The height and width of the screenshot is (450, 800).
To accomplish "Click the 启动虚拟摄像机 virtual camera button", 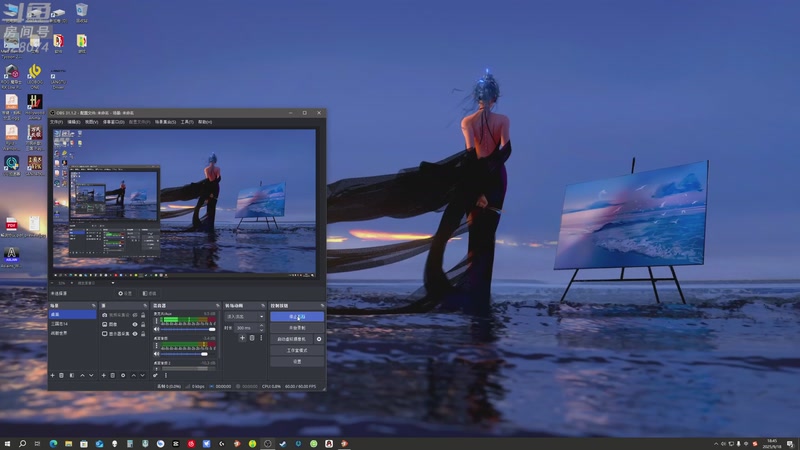I will (x=291, y=339).
